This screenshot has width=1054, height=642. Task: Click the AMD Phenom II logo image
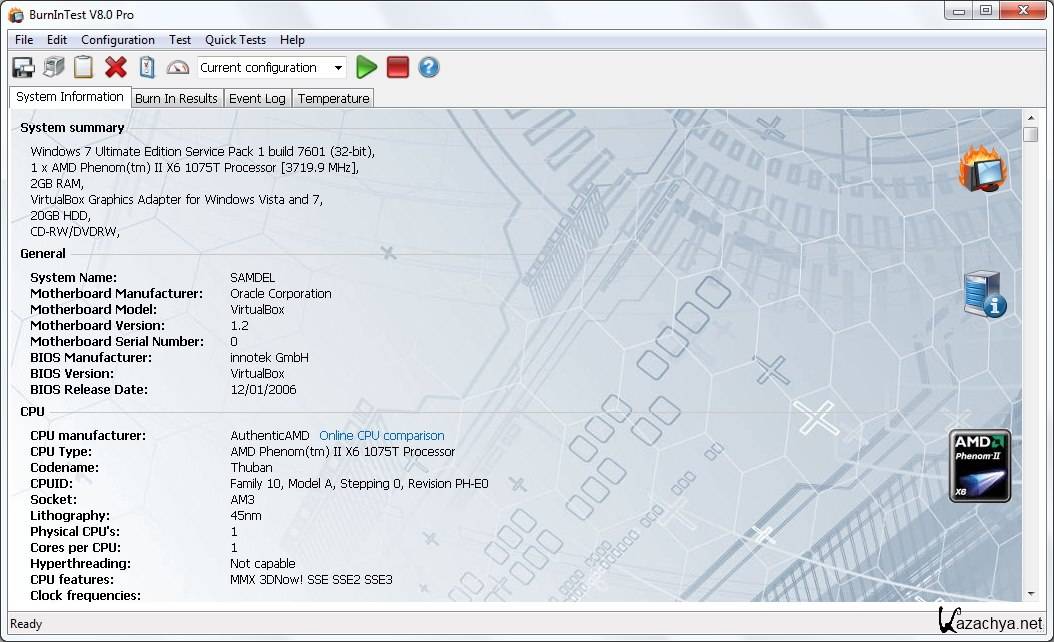coord(979,466)
